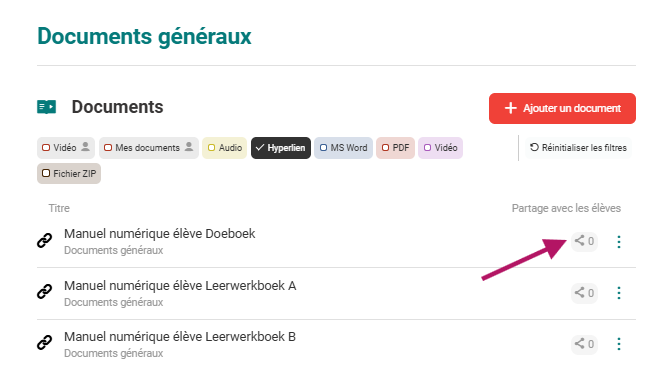The height and width of the screenshot is (390, 655).
Task: Click link icon beside Doeboek document
Action: click(45, 241)
